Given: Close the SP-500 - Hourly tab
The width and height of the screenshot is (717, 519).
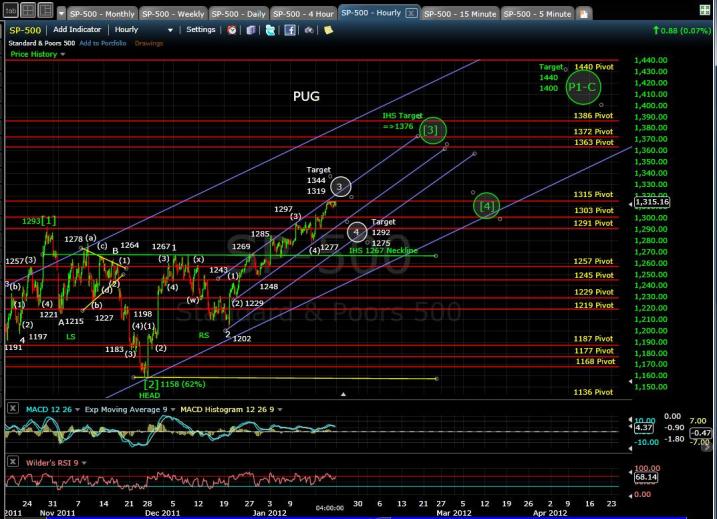Looking at the screenshot, I should 411,13.
